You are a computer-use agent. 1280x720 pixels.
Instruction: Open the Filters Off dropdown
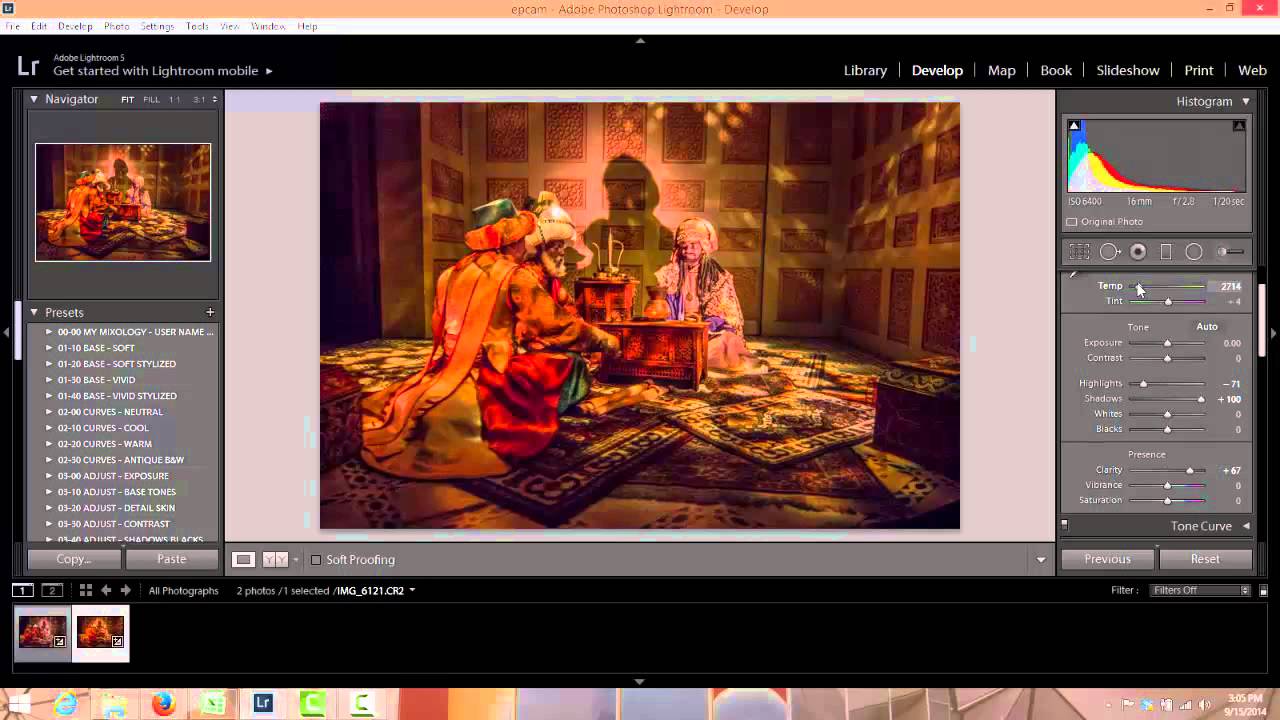(x=1200, y=590)
